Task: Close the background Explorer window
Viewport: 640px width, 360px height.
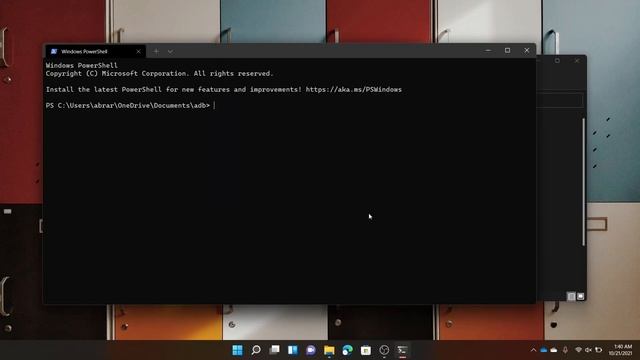Action: tap(577, 61)
